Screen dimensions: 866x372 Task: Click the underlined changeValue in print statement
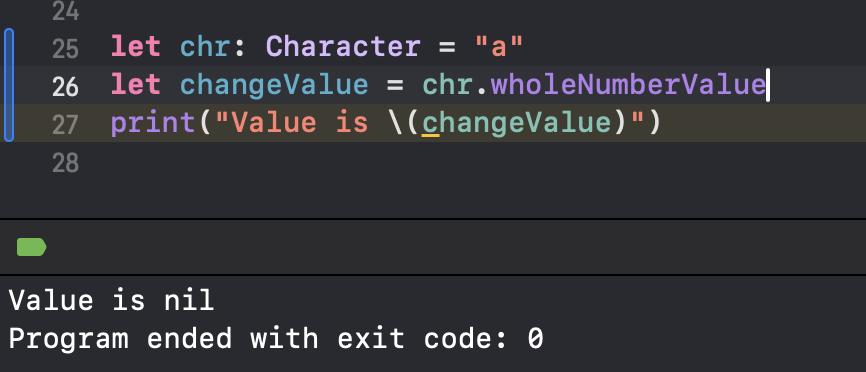click(x=517, y=123)
